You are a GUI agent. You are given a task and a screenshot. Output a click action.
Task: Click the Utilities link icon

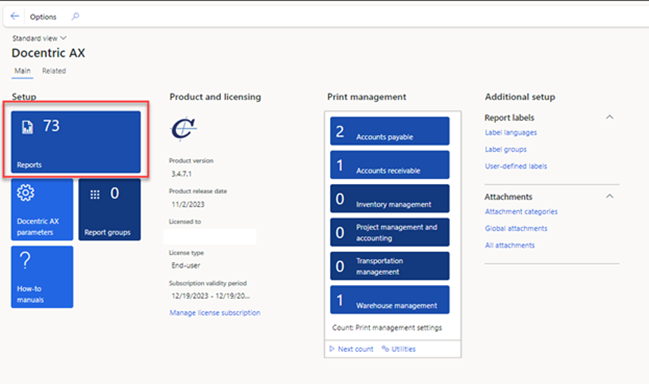385,349
